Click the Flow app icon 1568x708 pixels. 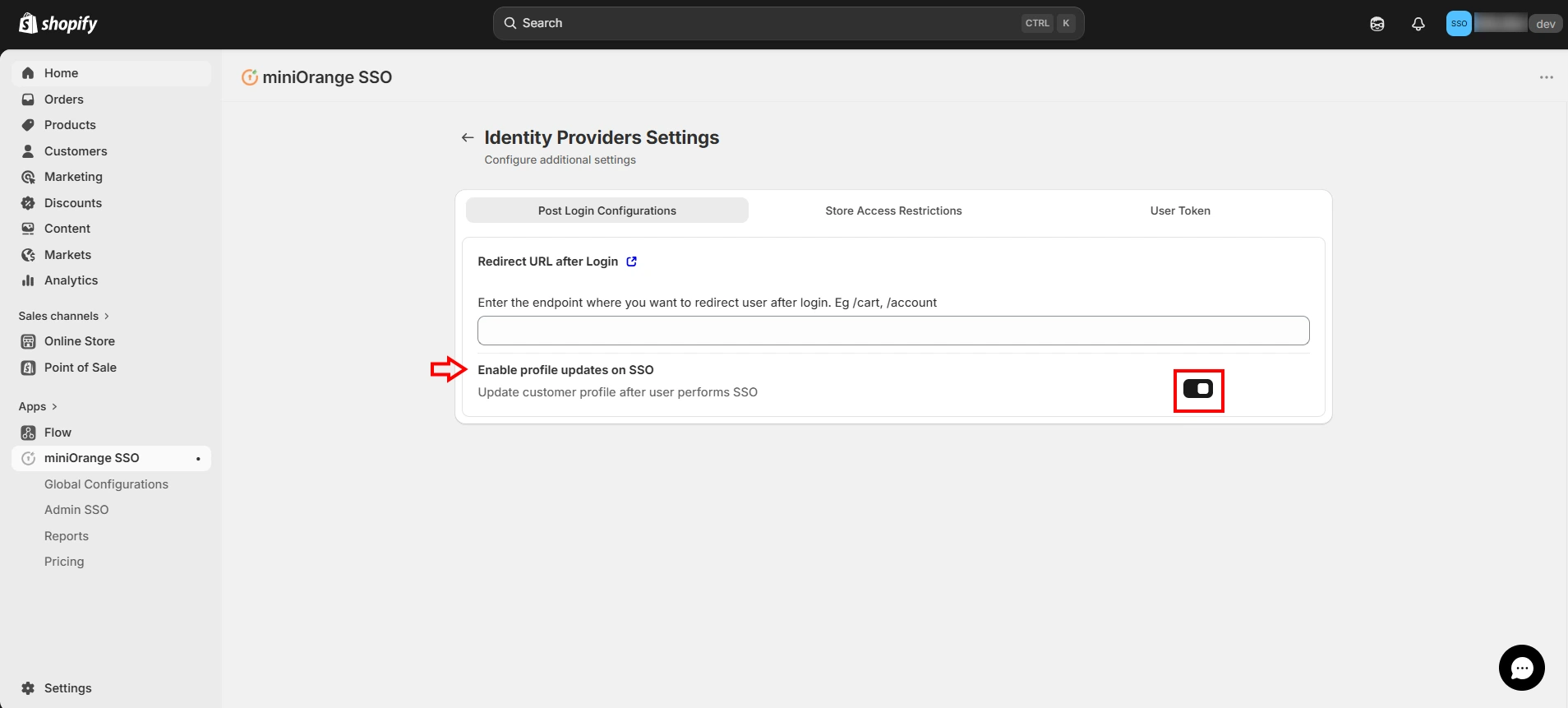[28, 433]
